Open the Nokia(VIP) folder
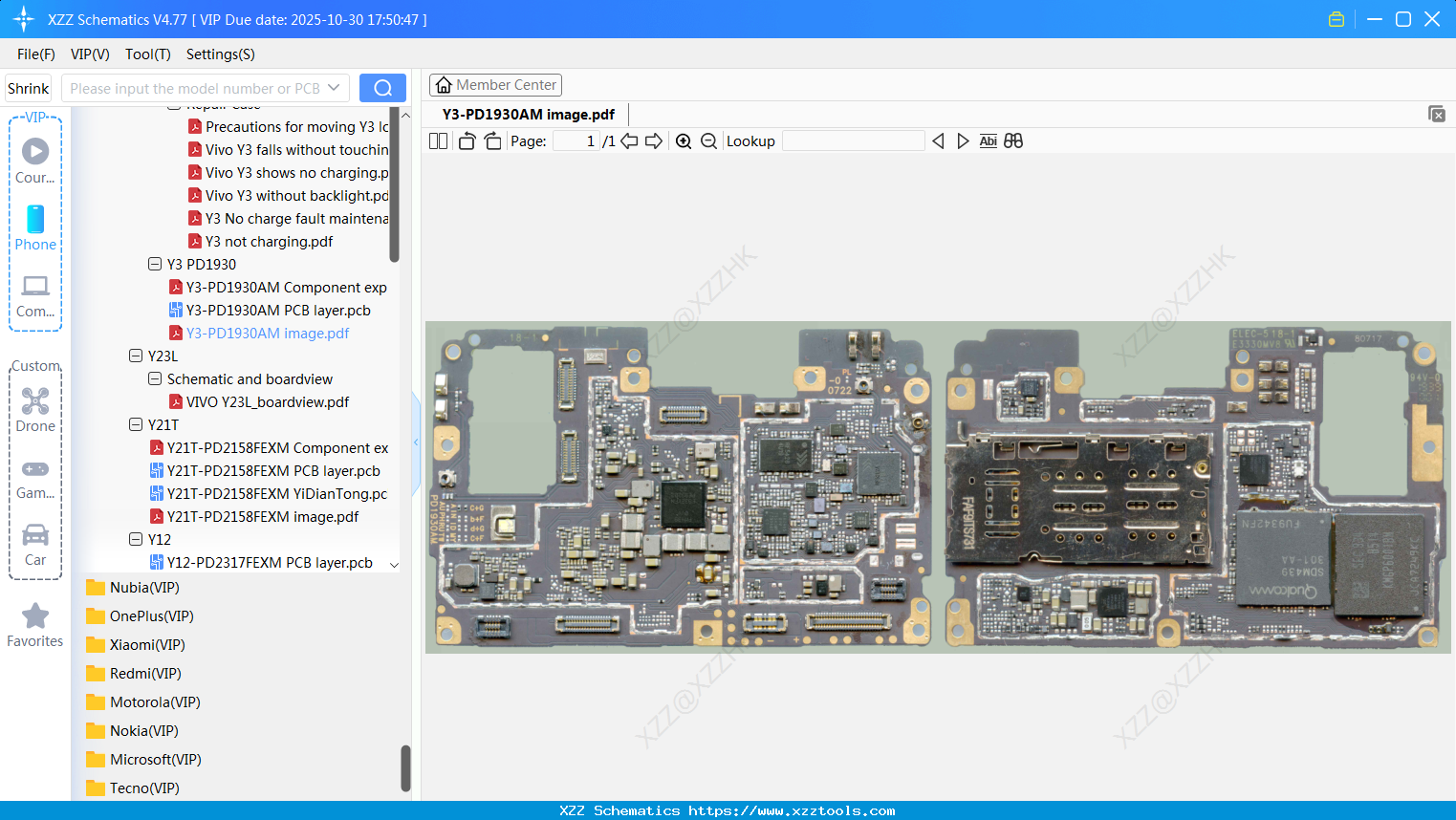1456x820 pixels. pyautogui.click(x=132, y=731)
